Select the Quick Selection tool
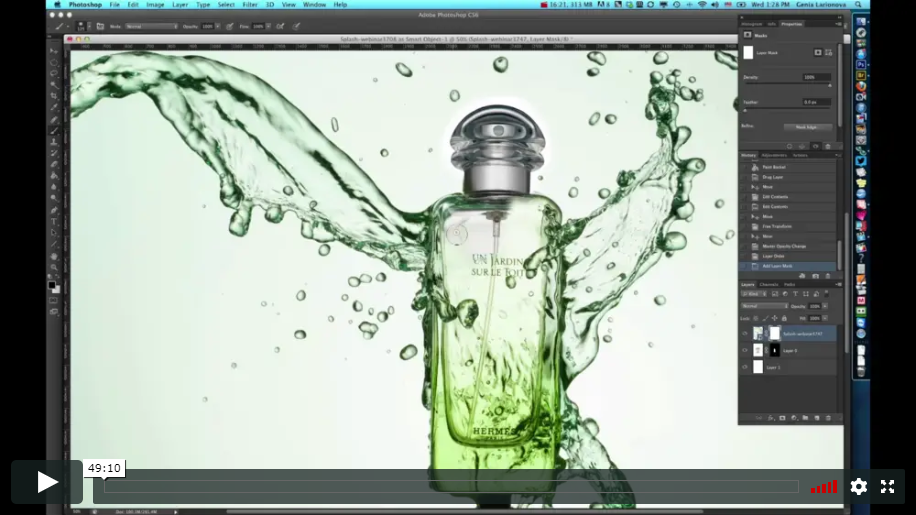 click(x=54, y=85)
